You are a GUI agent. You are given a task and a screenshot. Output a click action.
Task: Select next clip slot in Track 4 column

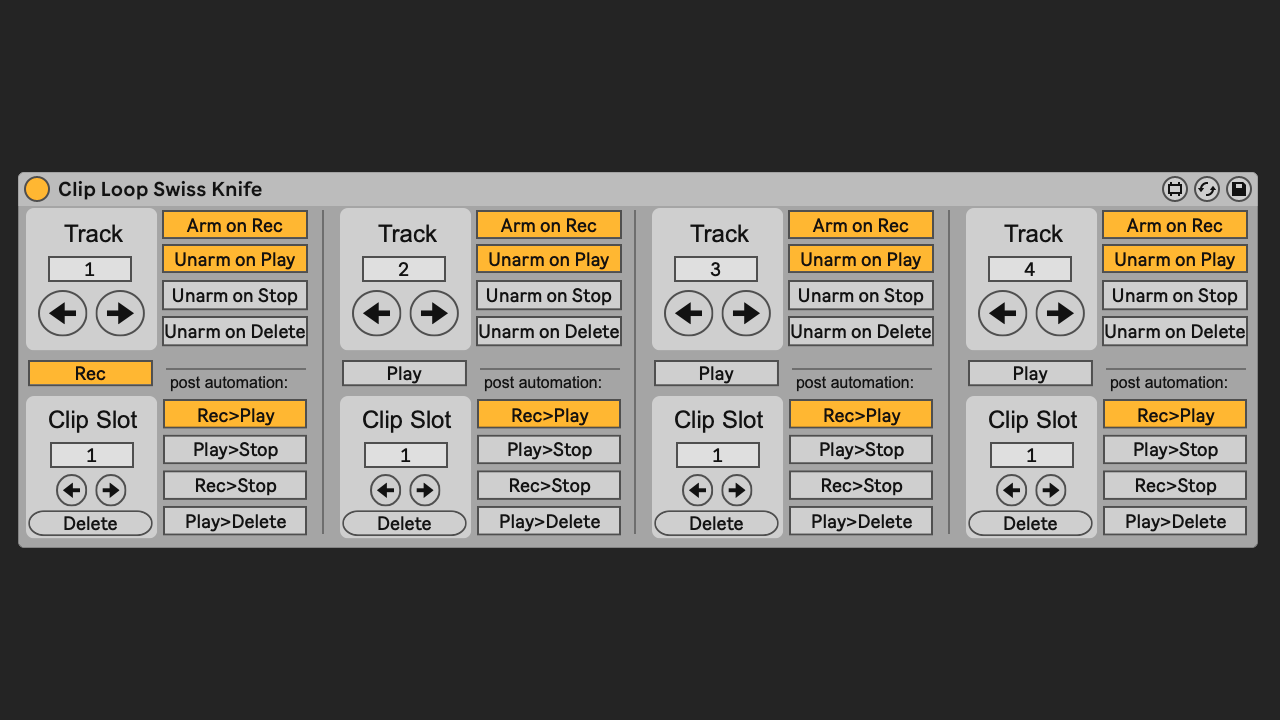pyautogui.click(x=1051, y=490)
